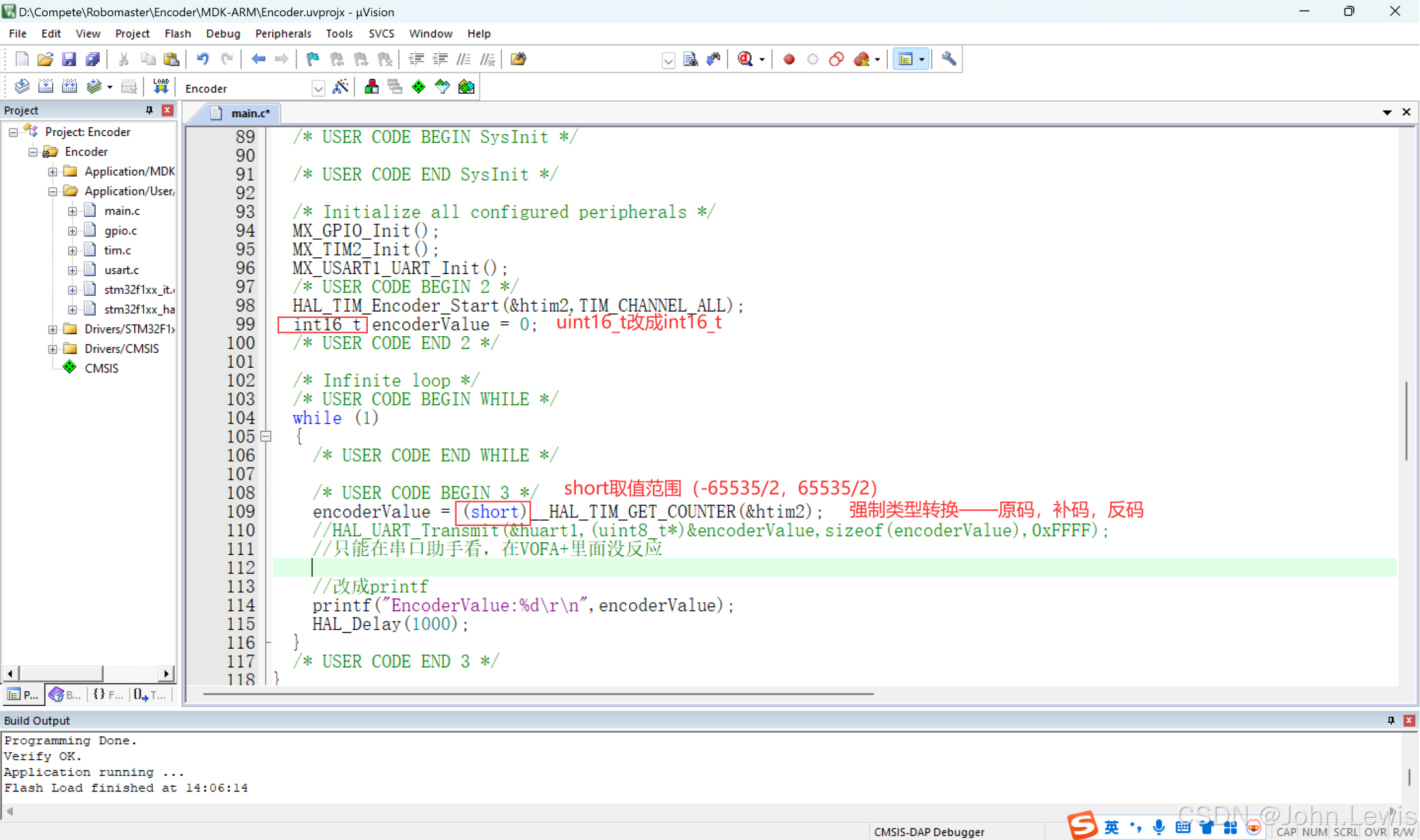This screenshot has width=1420, height=840.
Task: Click the Download to flash (LOAD) icon
Action: pyautogui.click(x=160, y=86)
